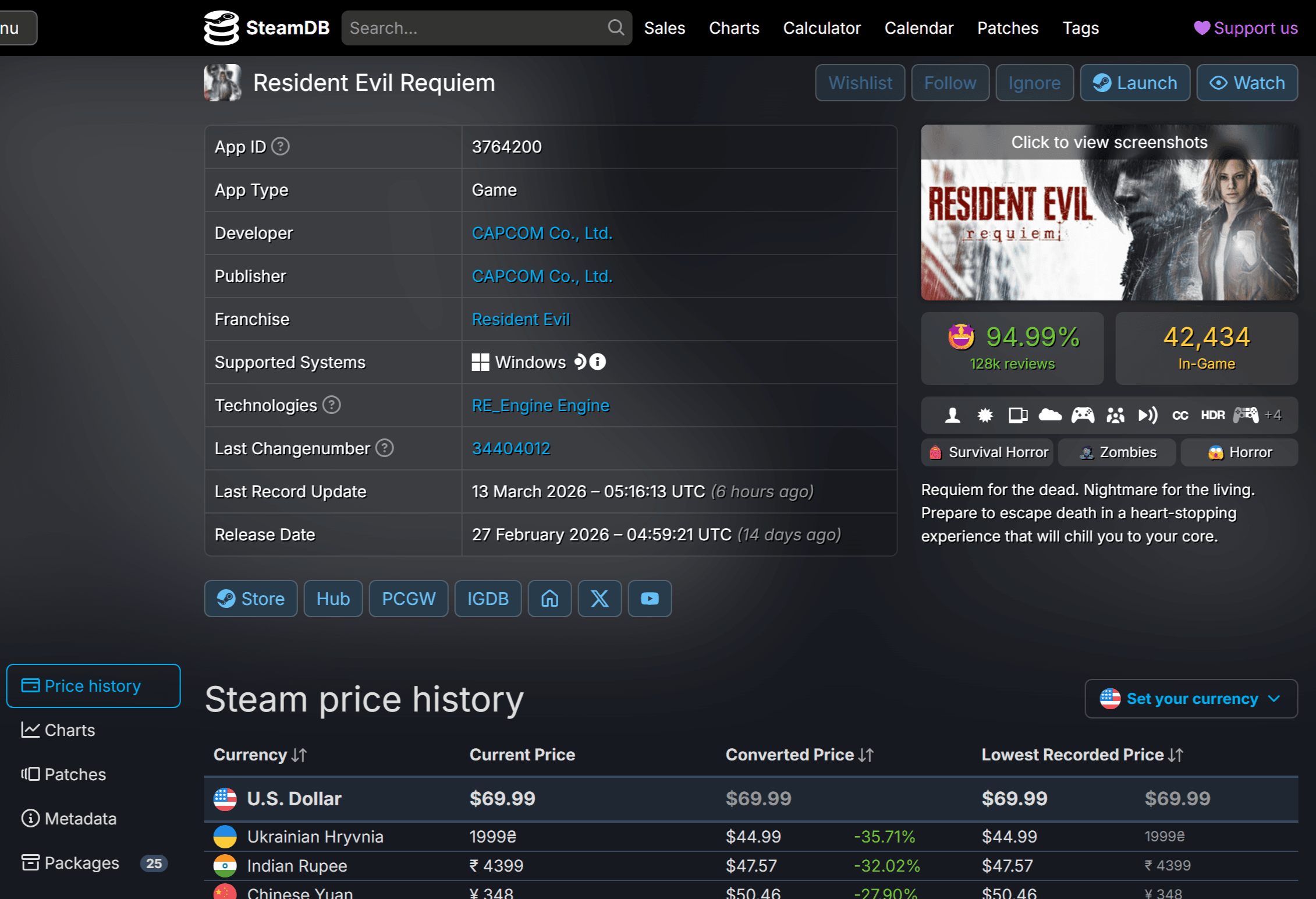This screenshot has width=1316, height=899.
Task: Click the help icon next to App ID
Action: [x=281, y=146]
